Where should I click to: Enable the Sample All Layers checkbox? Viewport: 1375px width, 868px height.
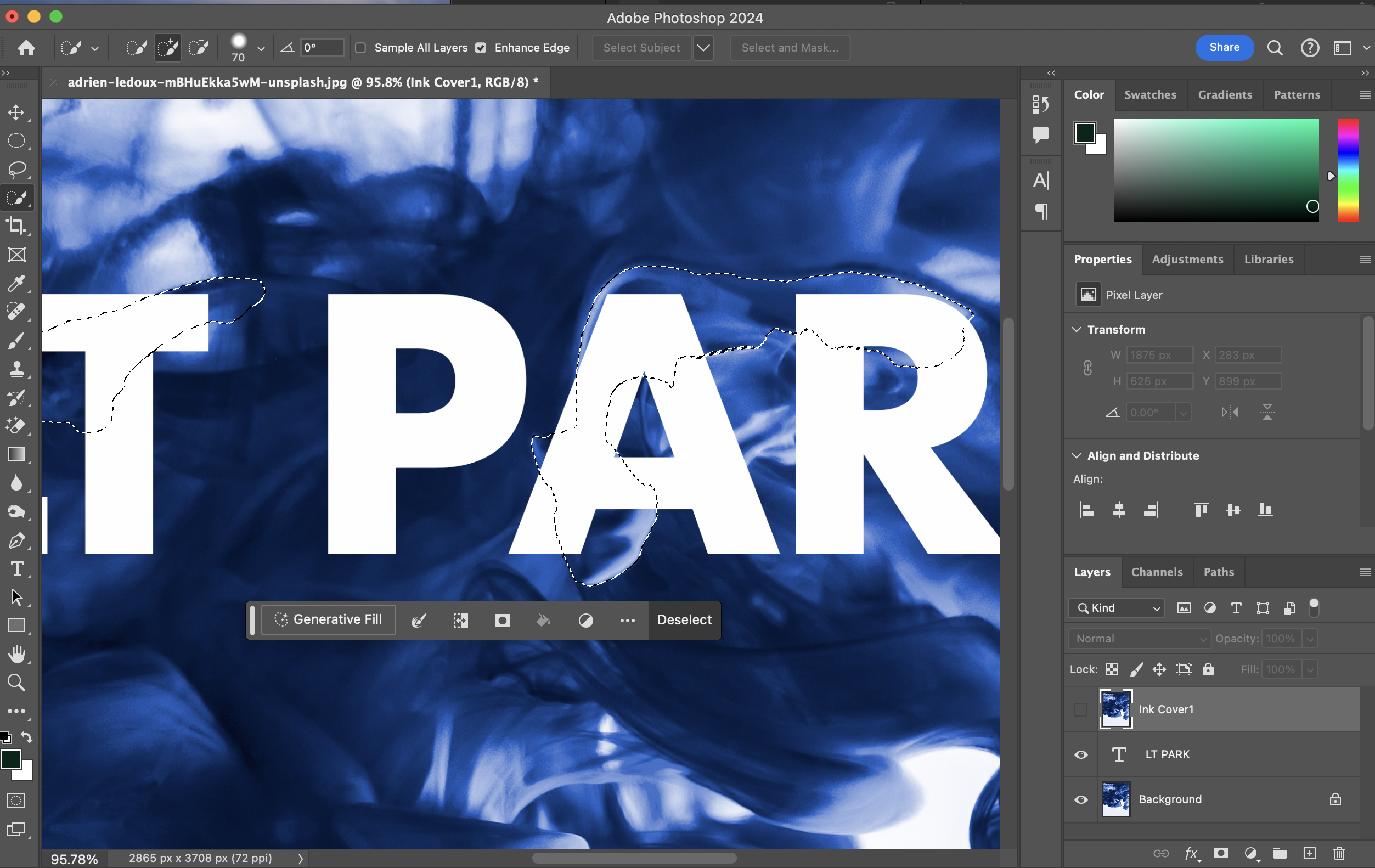pos(360,48)
